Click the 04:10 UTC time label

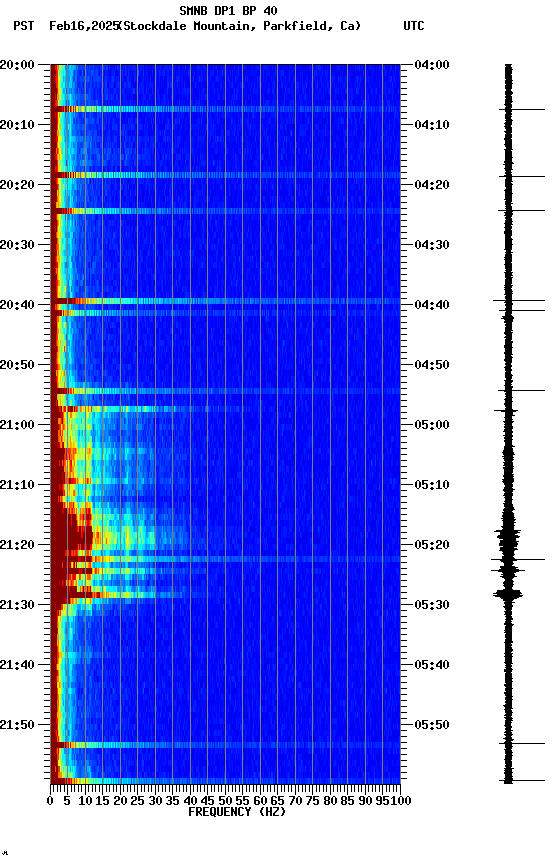click(432, 125)
